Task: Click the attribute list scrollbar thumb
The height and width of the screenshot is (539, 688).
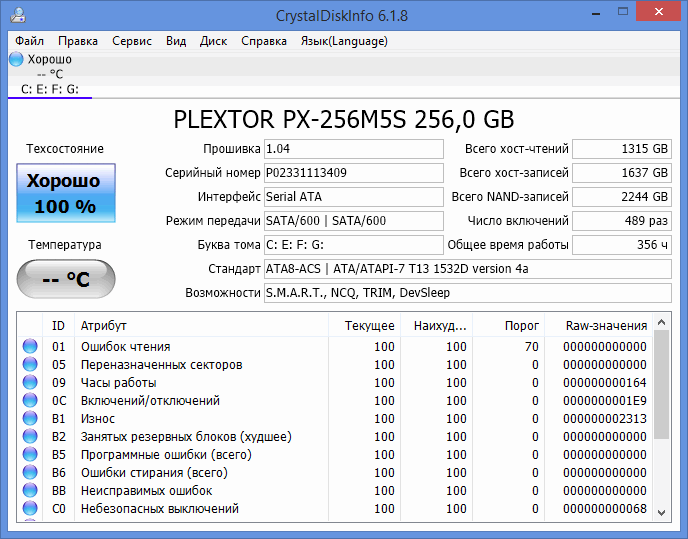Action: [662, 385]
